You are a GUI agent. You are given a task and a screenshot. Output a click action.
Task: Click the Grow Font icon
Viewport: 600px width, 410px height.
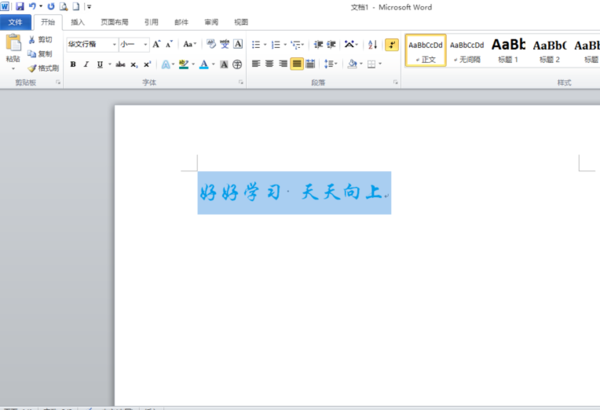[157, 44]
